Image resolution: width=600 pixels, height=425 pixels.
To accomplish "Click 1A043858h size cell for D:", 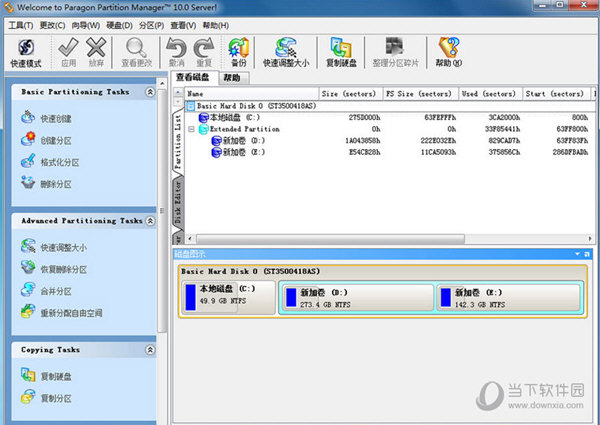I will point(363,141).
